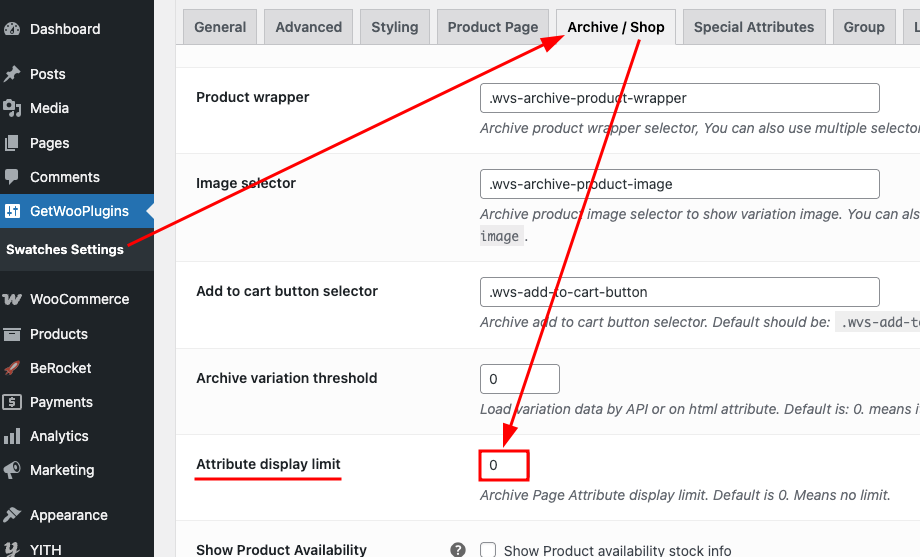The width and height of the screenshot is (920, 557).
Task: Open the Dashboard palette icon
Action: click(x=12, y=29)
